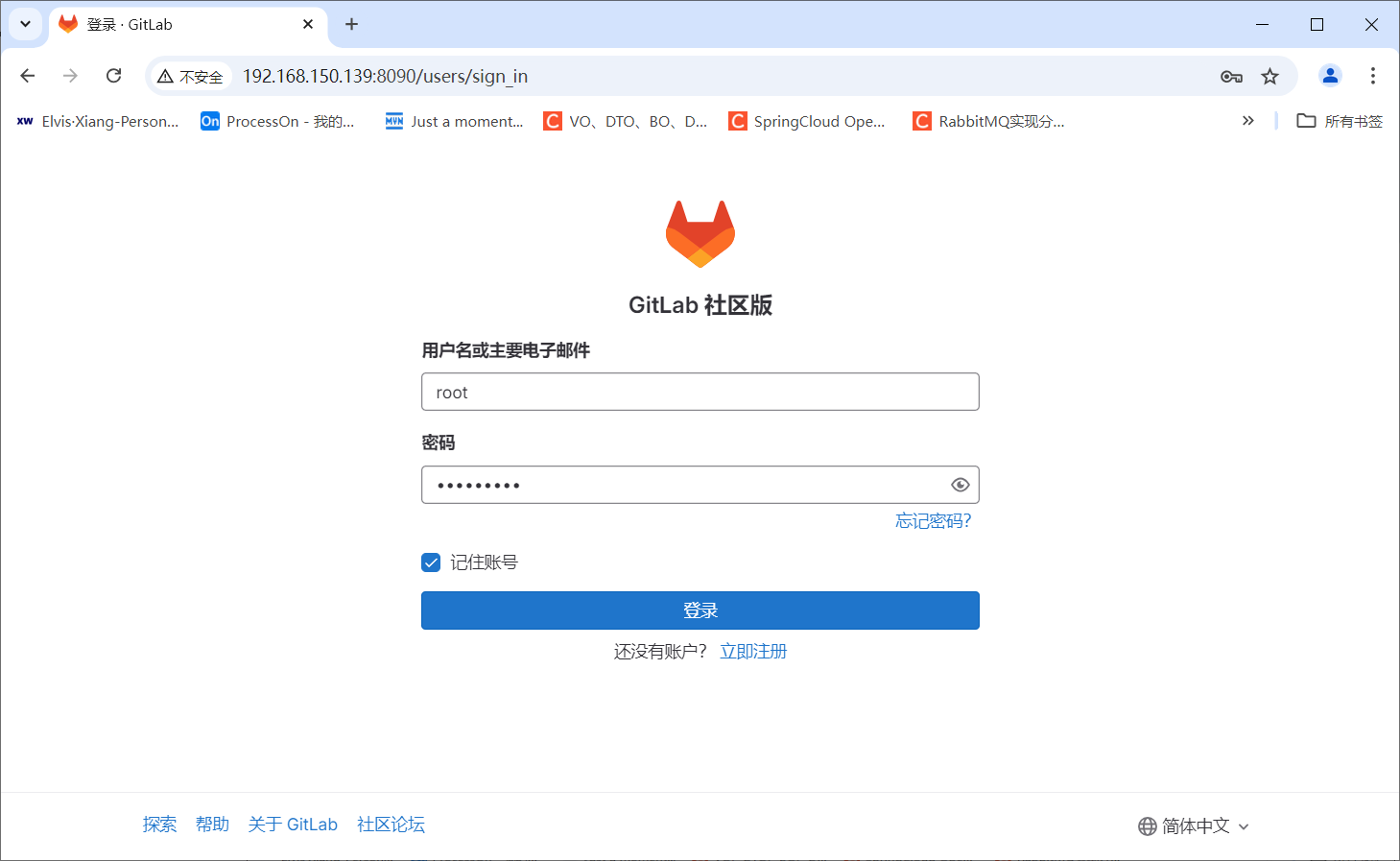Open SpringCloud Ope bookmark

click(807, 121)
